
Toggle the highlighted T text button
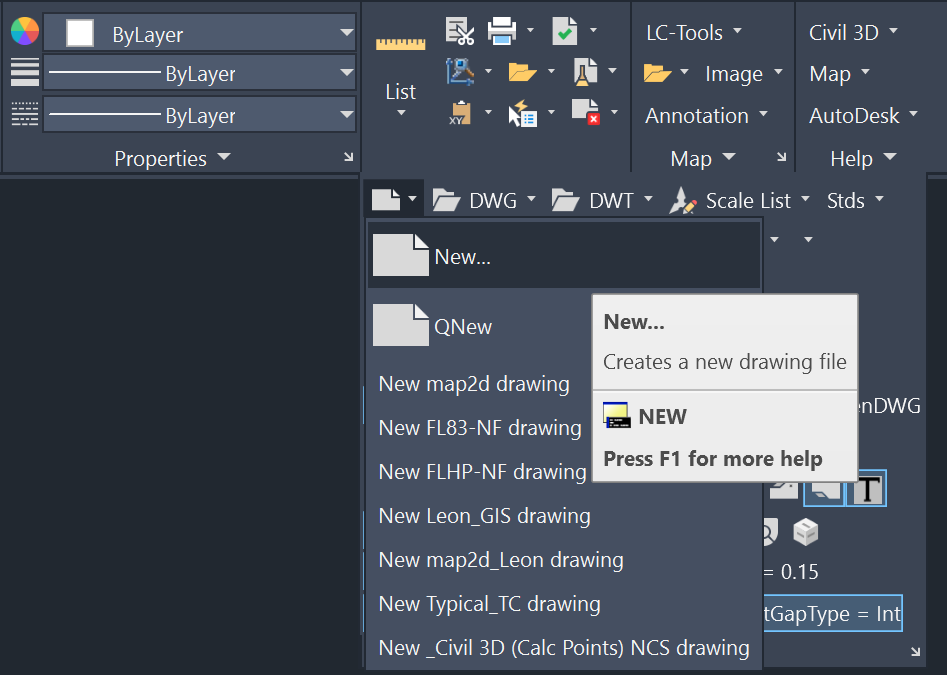coord(867,489)
